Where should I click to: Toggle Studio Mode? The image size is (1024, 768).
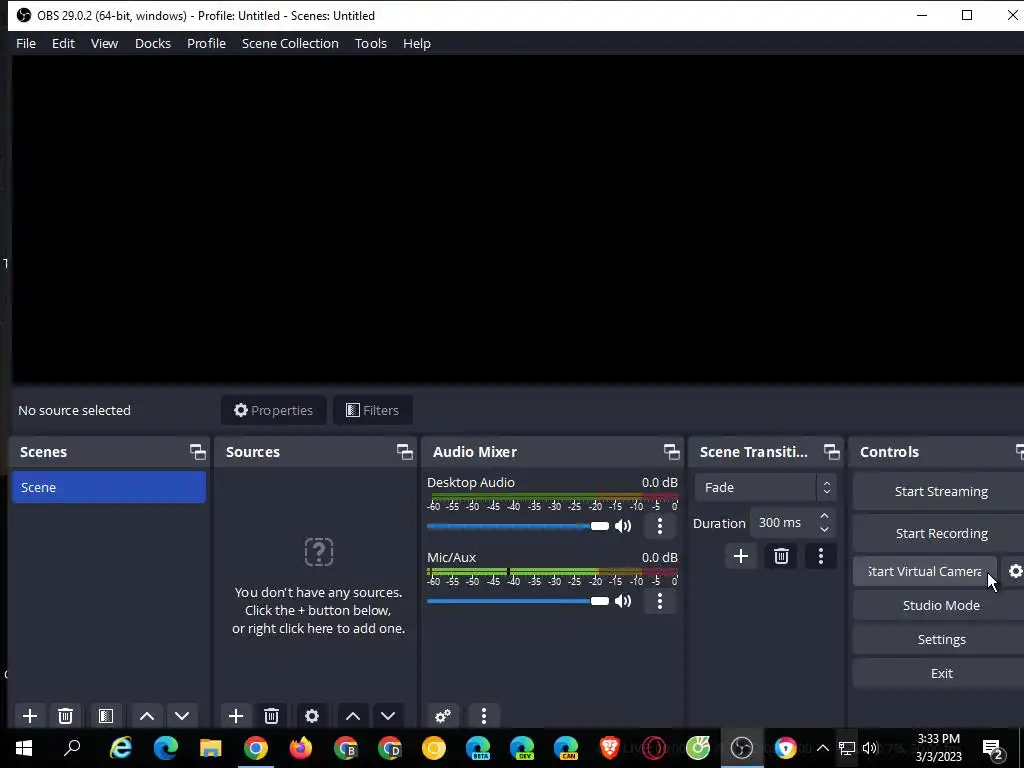click(941, 605)
